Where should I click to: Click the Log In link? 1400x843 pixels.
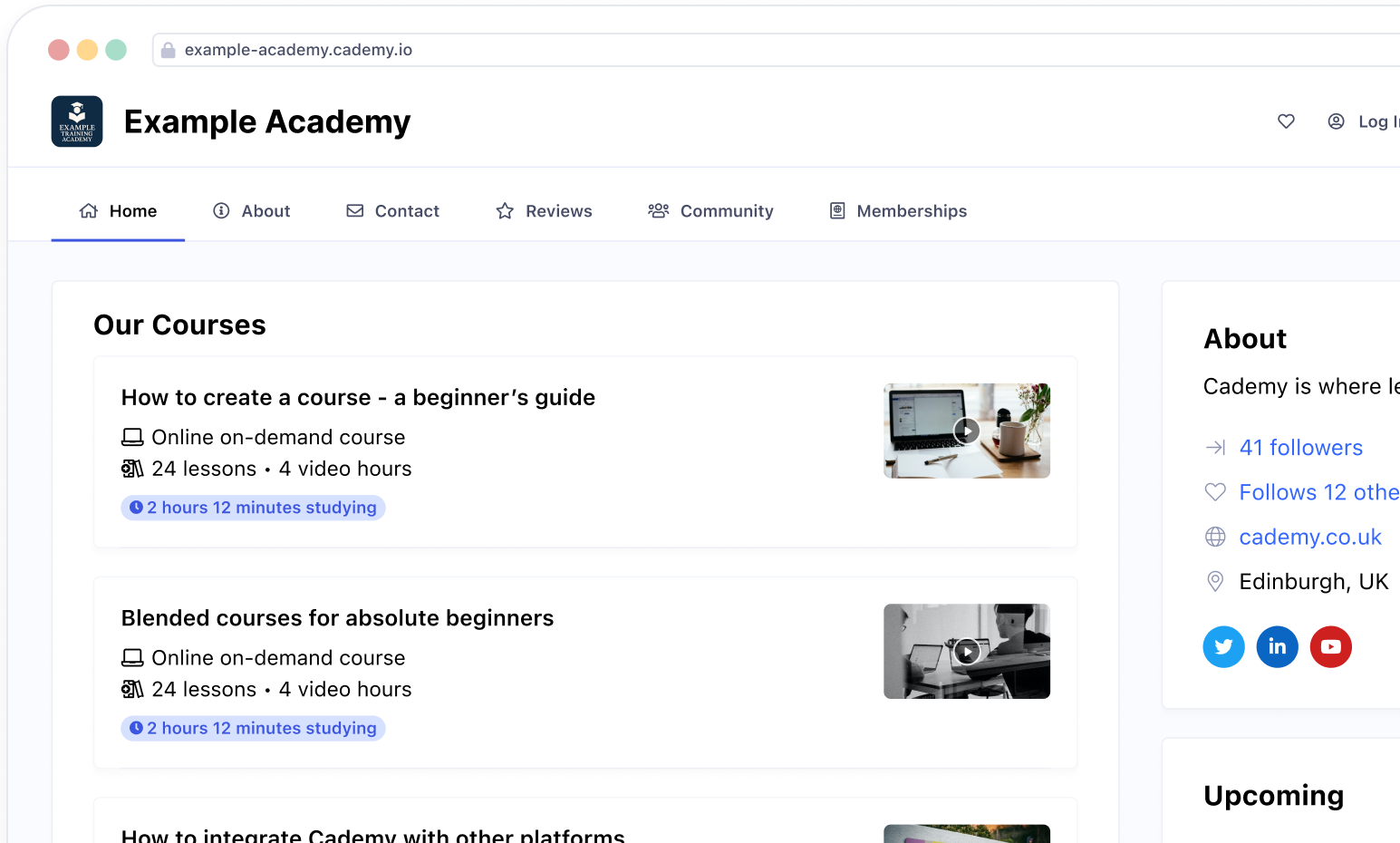coord(1378,121)
